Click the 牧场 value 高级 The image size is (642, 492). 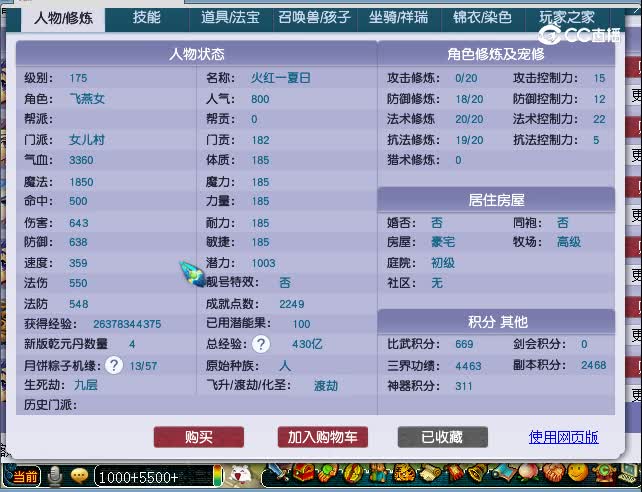point(569,241)
